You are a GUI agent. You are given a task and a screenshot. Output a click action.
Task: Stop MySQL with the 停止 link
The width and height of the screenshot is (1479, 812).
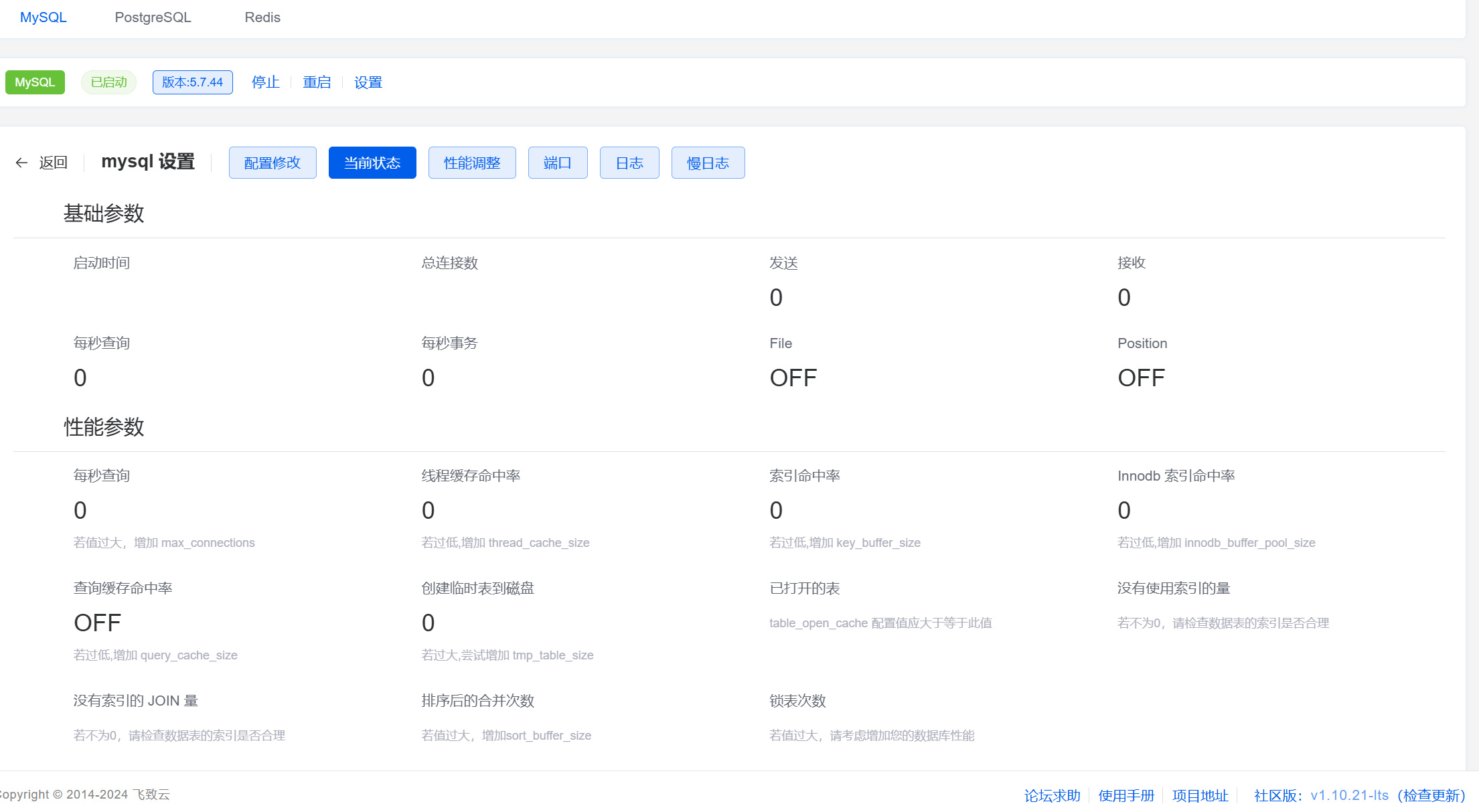[265, 82]
